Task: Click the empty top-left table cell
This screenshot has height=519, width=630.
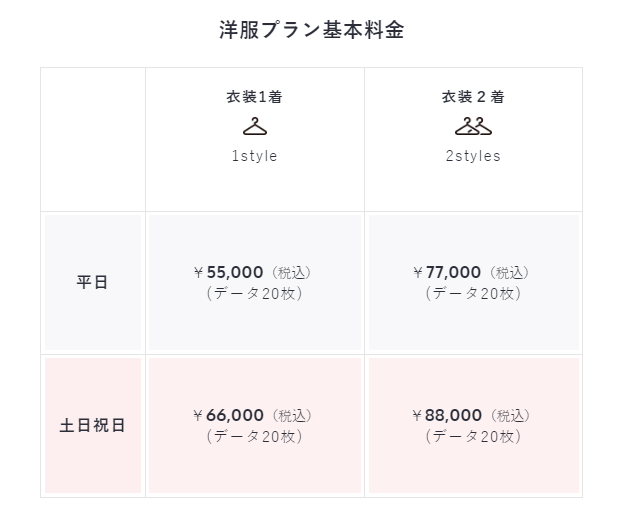Action: pyautogui.click(x=93, y=139)
